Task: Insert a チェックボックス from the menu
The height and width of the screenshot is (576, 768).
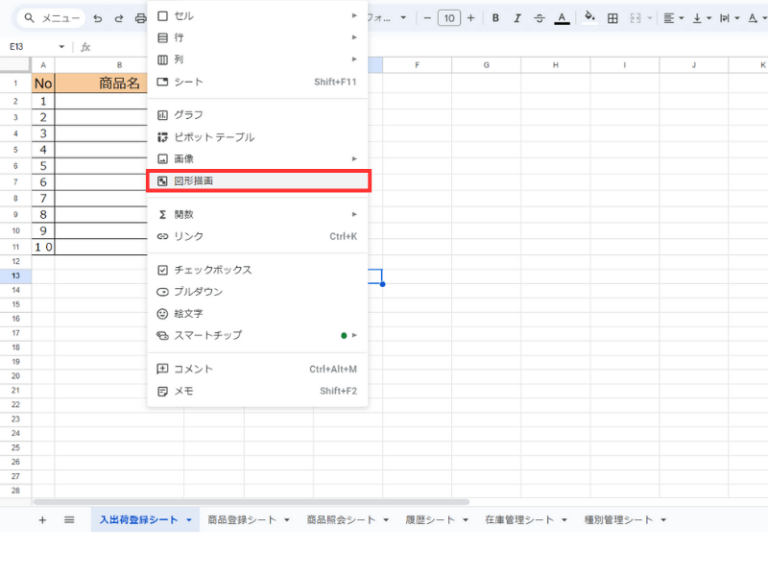Action: (x=212, y=270)
